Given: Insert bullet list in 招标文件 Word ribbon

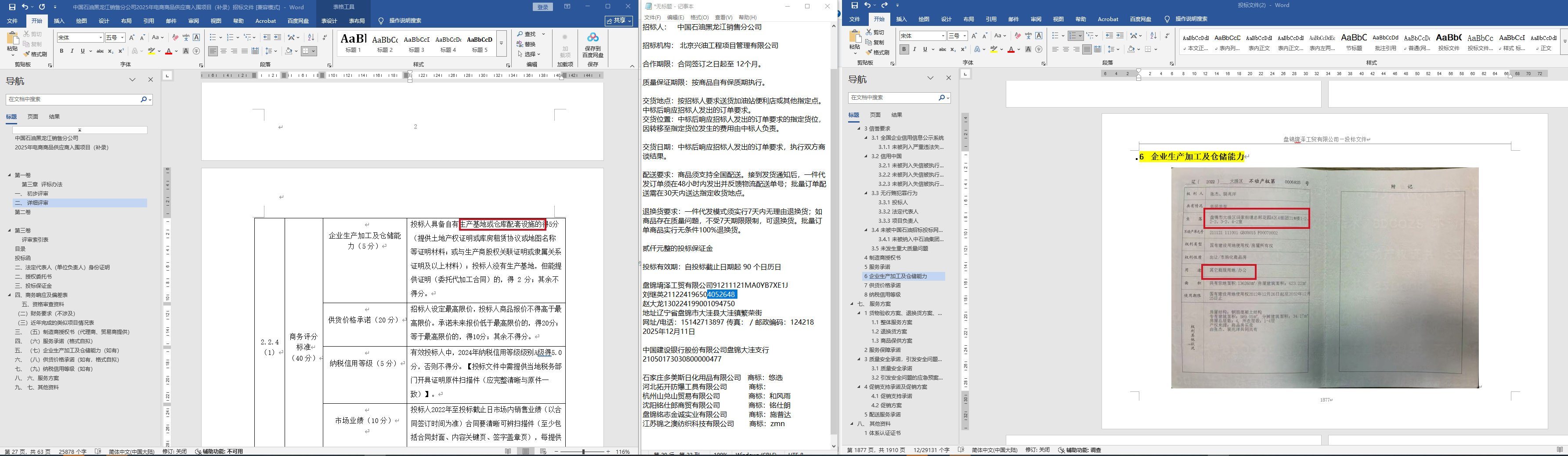Looking at the screenshot, I should pyautogui.click(x=213, y=38).
